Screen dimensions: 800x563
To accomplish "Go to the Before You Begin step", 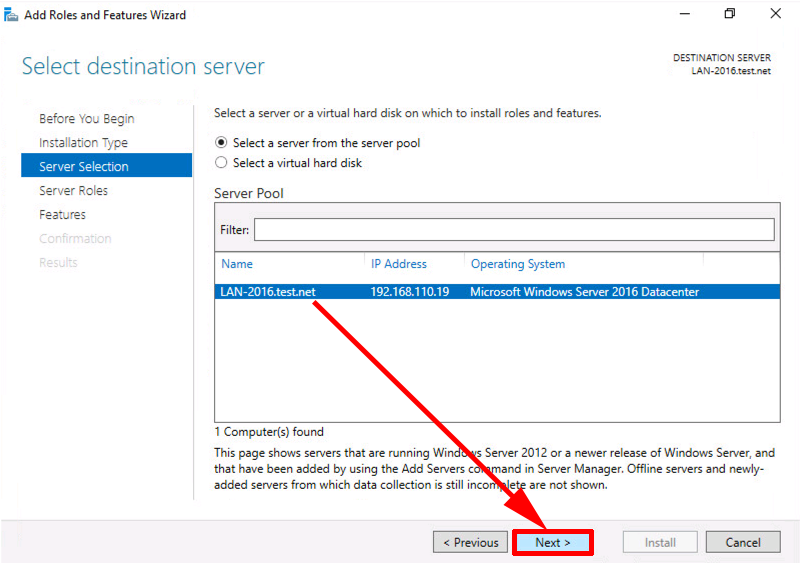I will [87, 118].
